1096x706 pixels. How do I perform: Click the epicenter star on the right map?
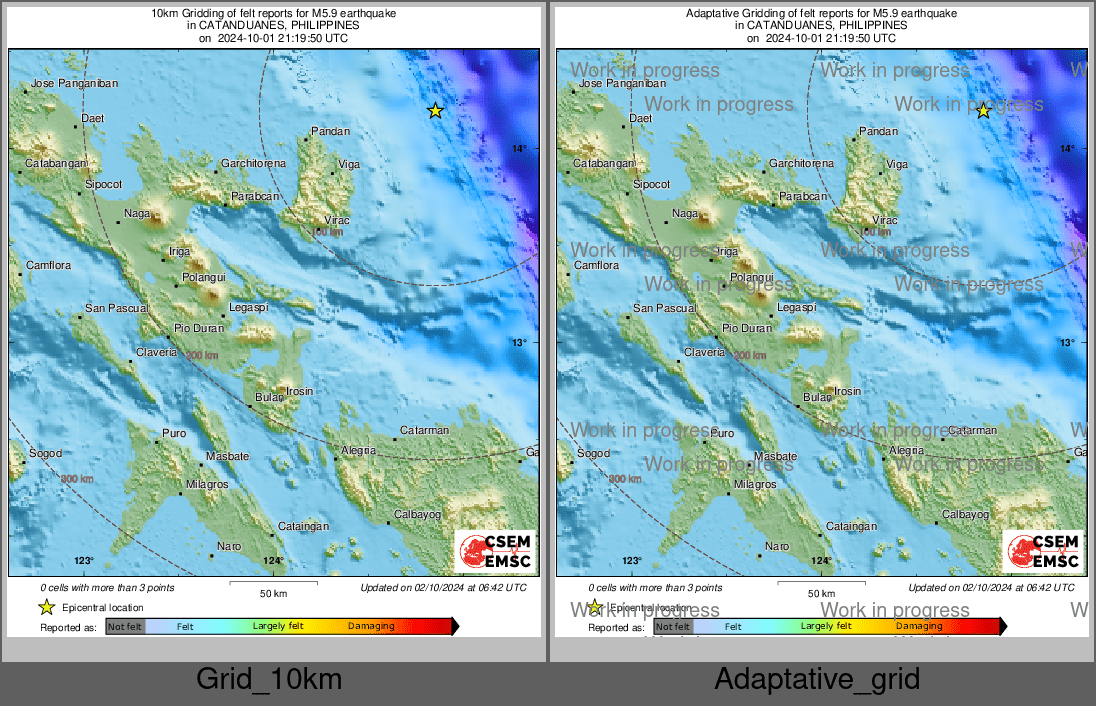pos(983,111)
